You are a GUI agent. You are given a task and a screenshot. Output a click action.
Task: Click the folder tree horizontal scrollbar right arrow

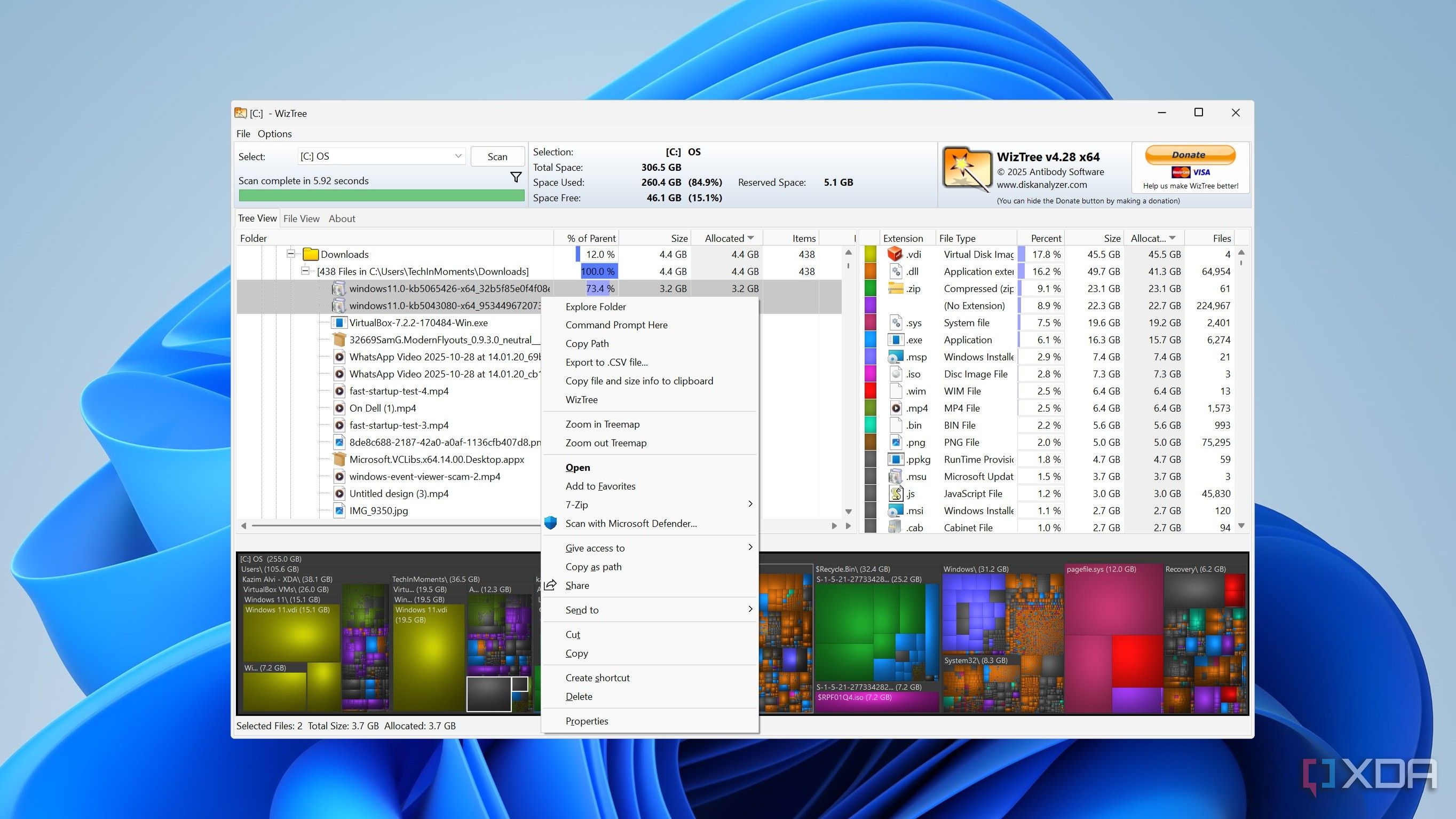point(834,526)
